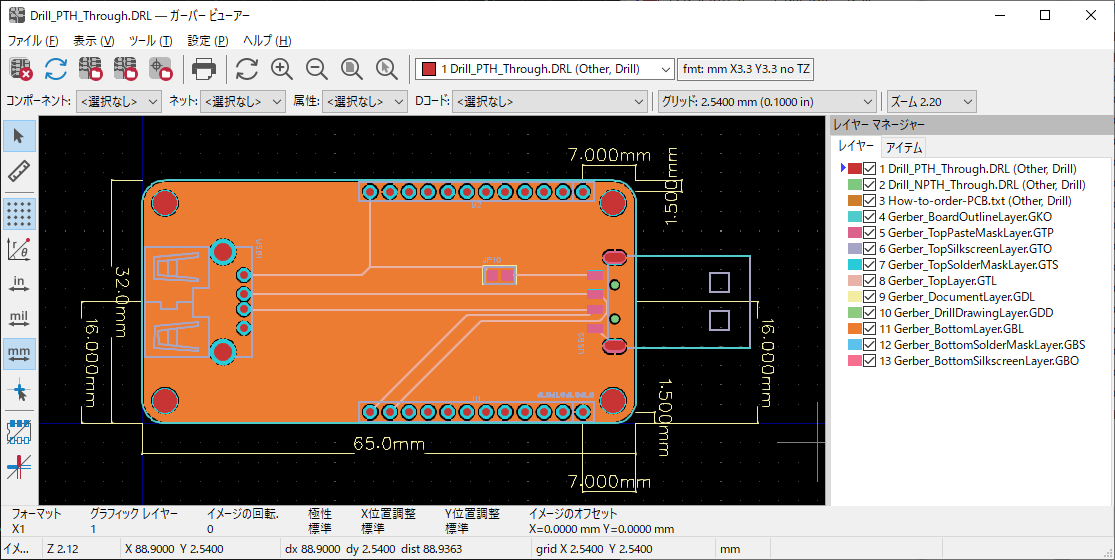The width and height of the screenshot is (1115, 560).
Task: Switch to the アイテム tab
Action: 904,147
